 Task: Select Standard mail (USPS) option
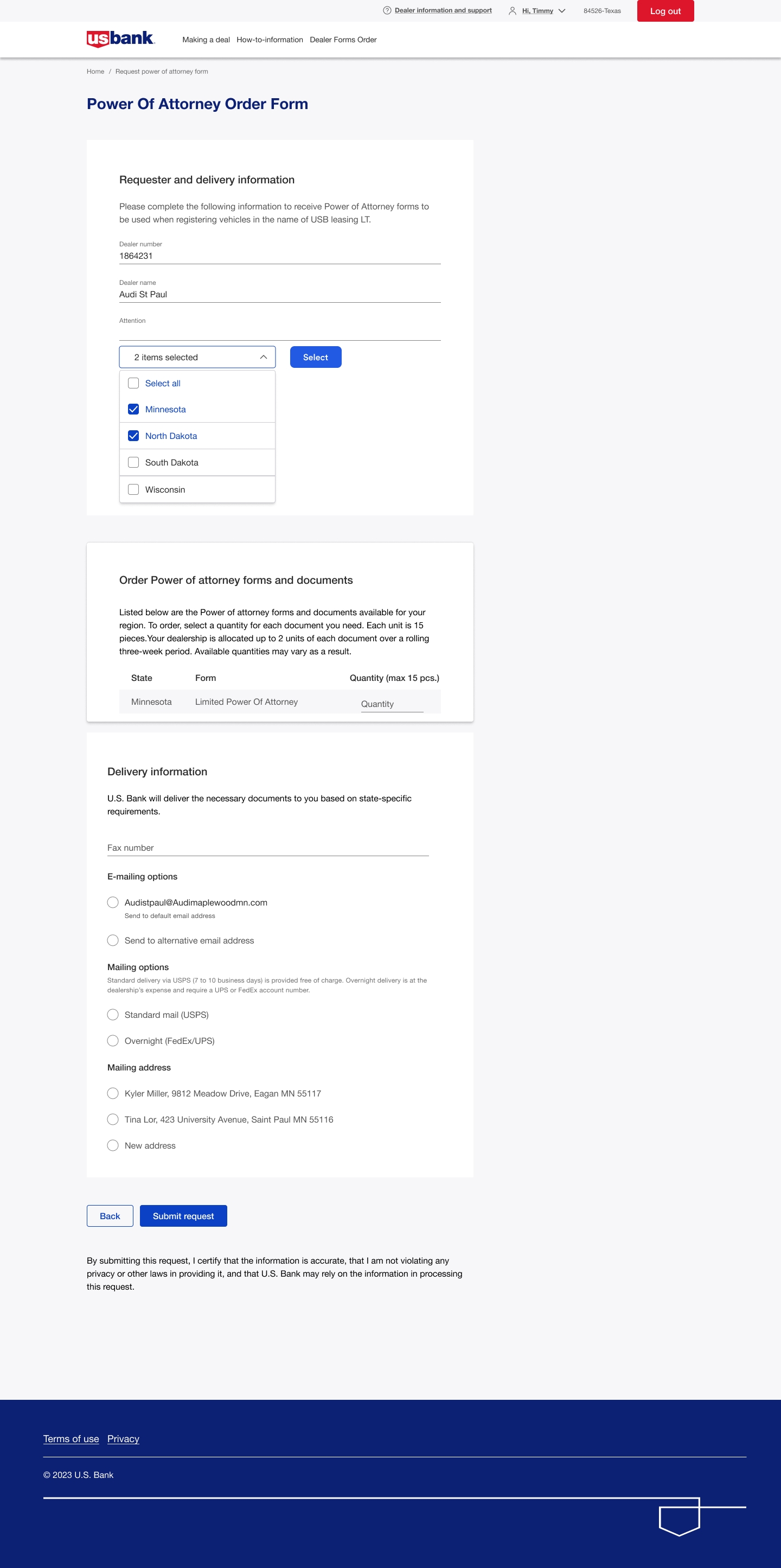112,1015
